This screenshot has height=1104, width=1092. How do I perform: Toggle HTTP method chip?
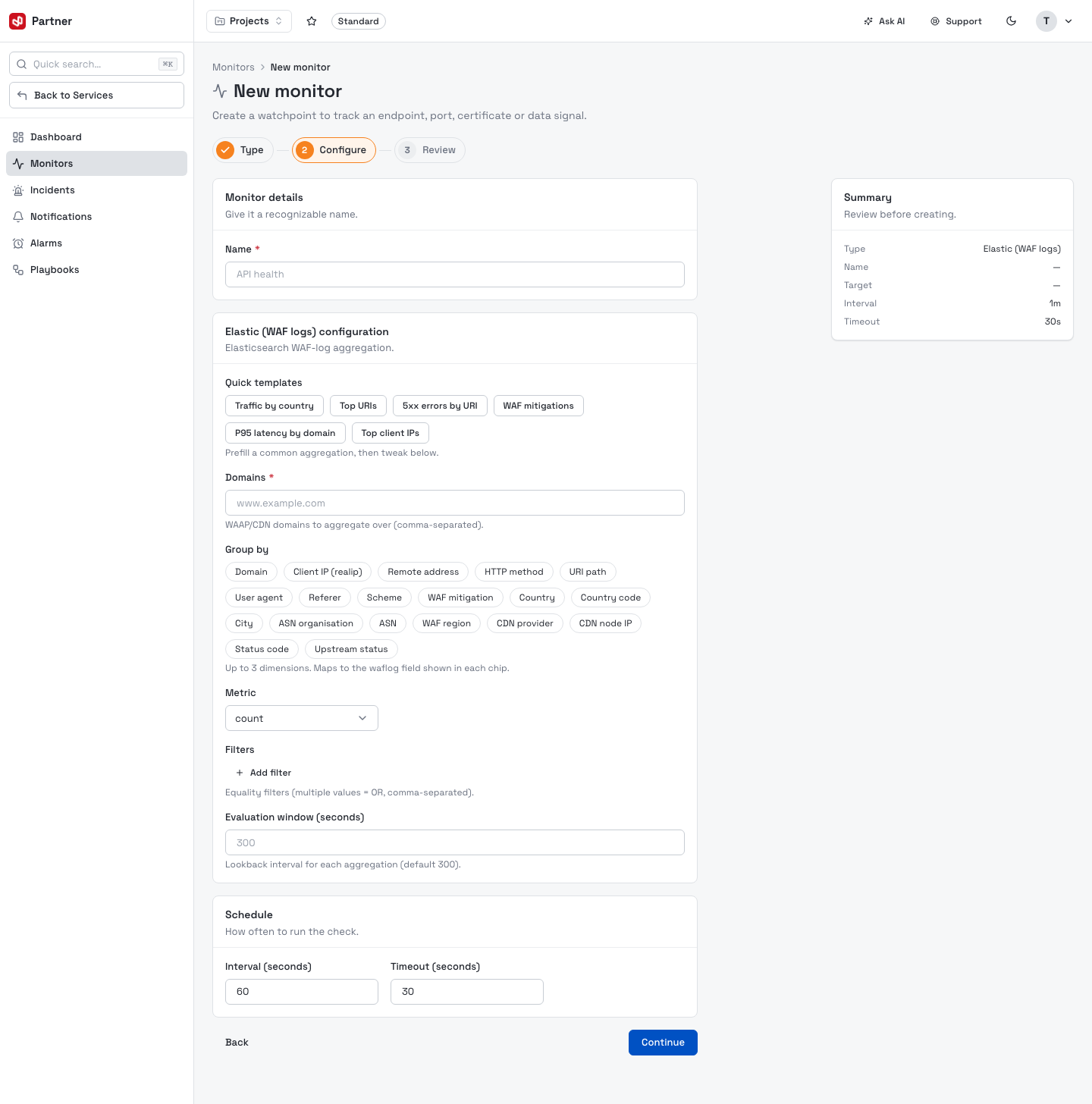pos(514,572)
